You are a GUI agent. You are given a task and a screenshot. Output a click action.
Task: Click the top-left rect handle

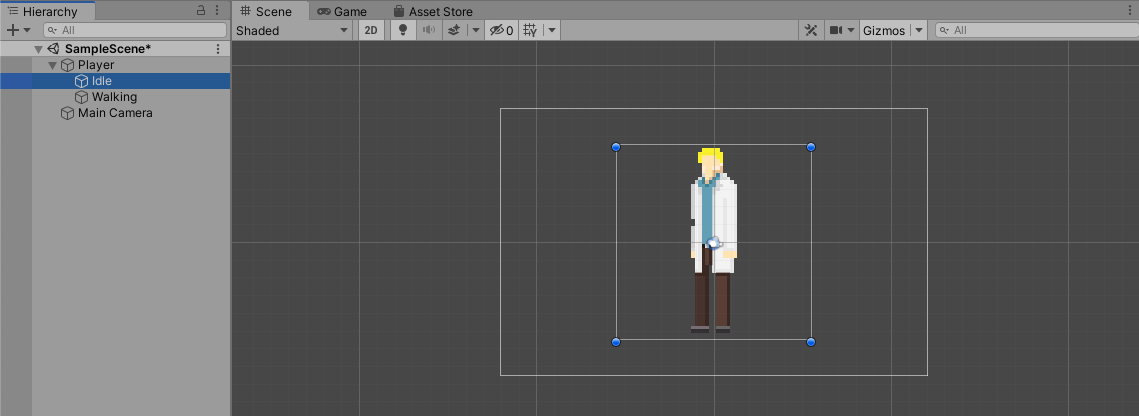click(616, 147)
